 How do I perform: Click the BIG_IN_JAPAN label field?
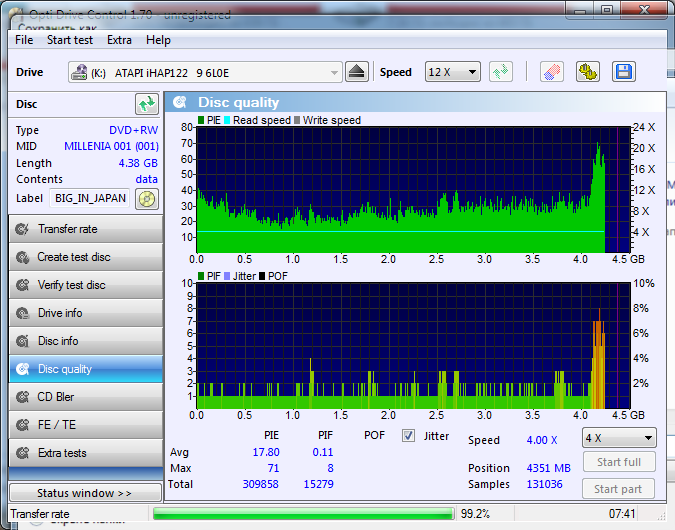[x=91, y=198]
